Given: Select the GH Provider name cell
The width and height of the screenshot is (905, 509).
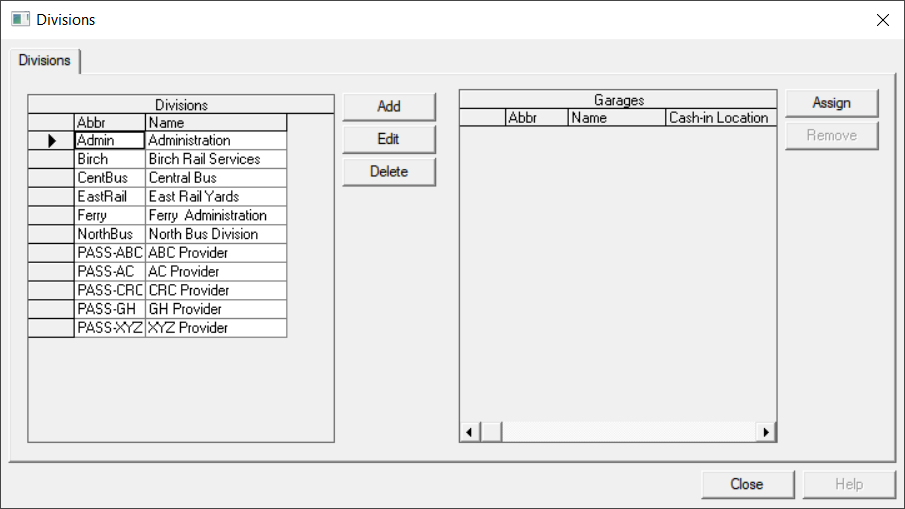Looking at the screenshot, I should tap(216, 309).
